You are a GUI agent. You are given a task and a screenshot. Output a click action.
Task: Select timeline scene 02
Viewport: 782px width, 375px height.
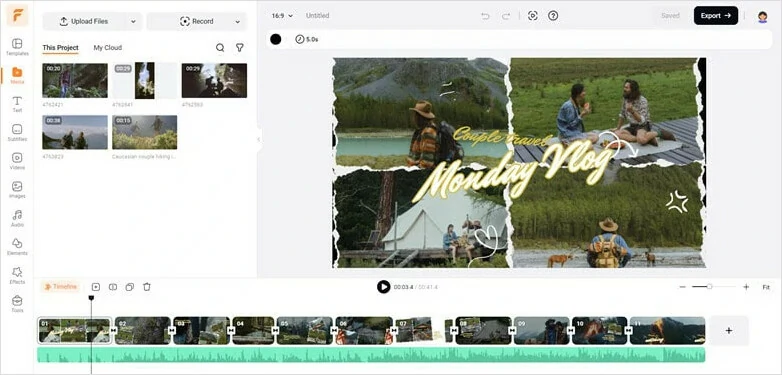[x=143, y=331]
